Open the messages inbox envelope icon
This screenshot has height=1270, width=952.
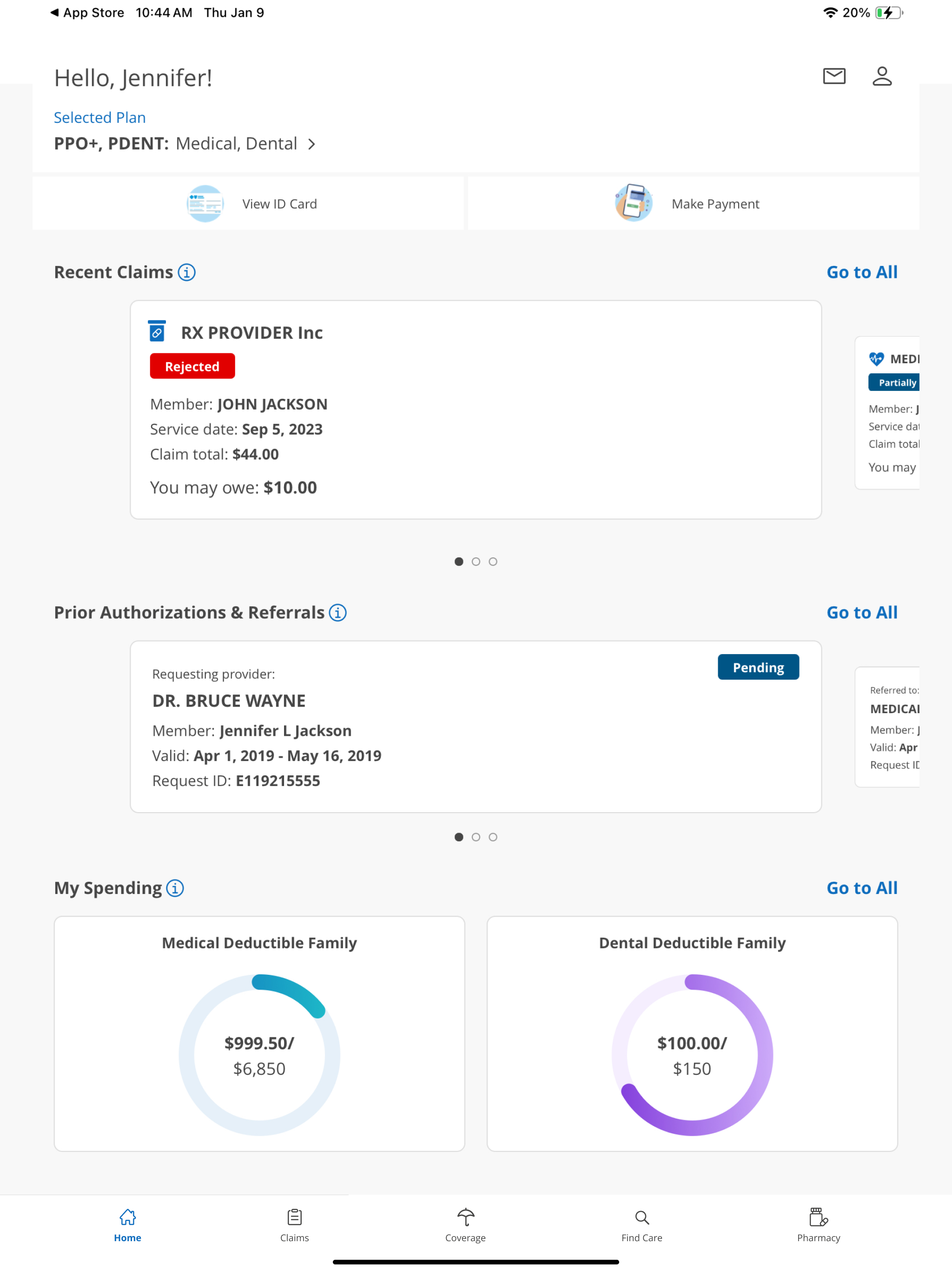834,76
